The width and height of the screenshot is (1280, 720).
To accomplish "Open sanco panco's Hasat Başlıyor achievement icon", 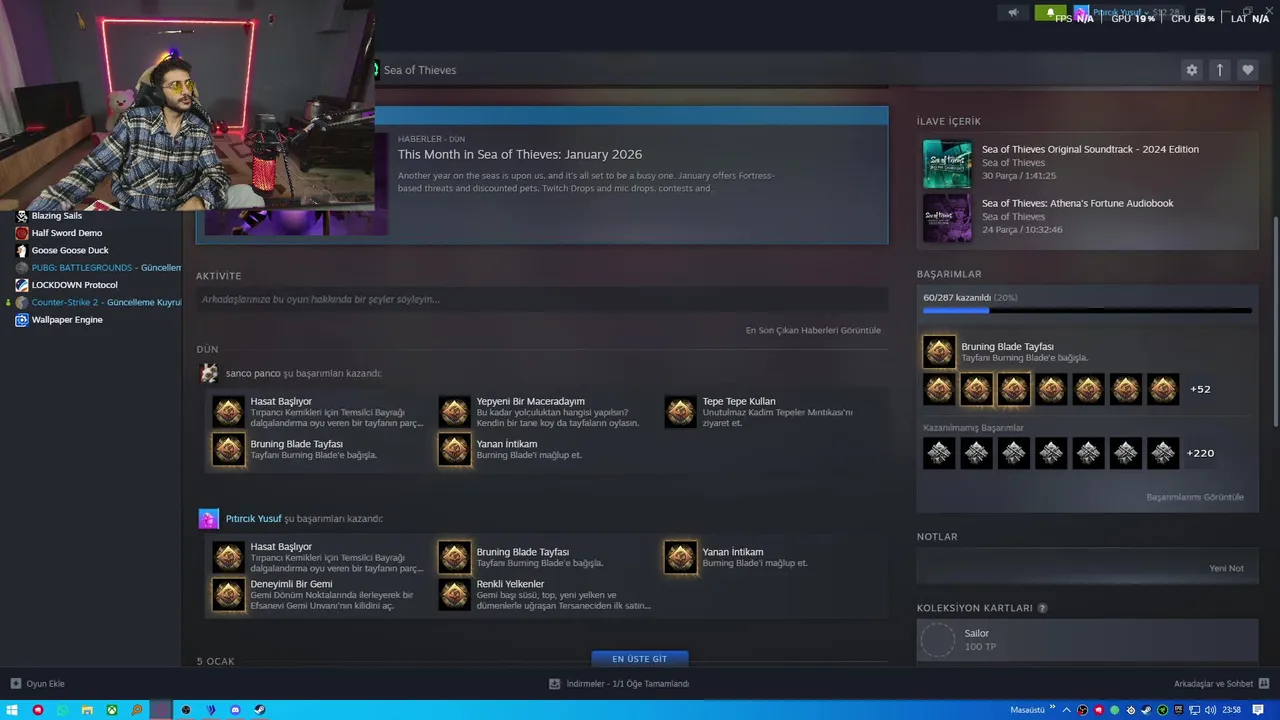I will pos(228,411).
